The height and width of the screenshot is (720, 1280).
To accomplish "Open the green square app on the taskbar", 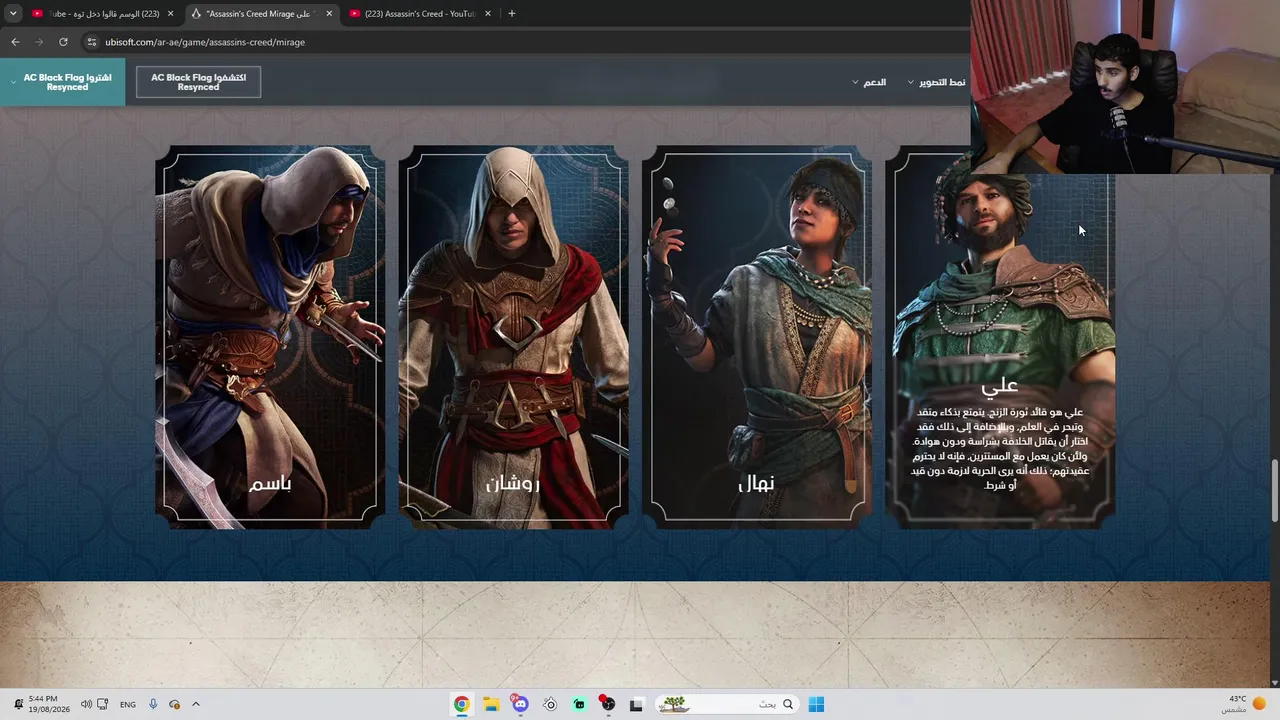I will tap(579, 704).
